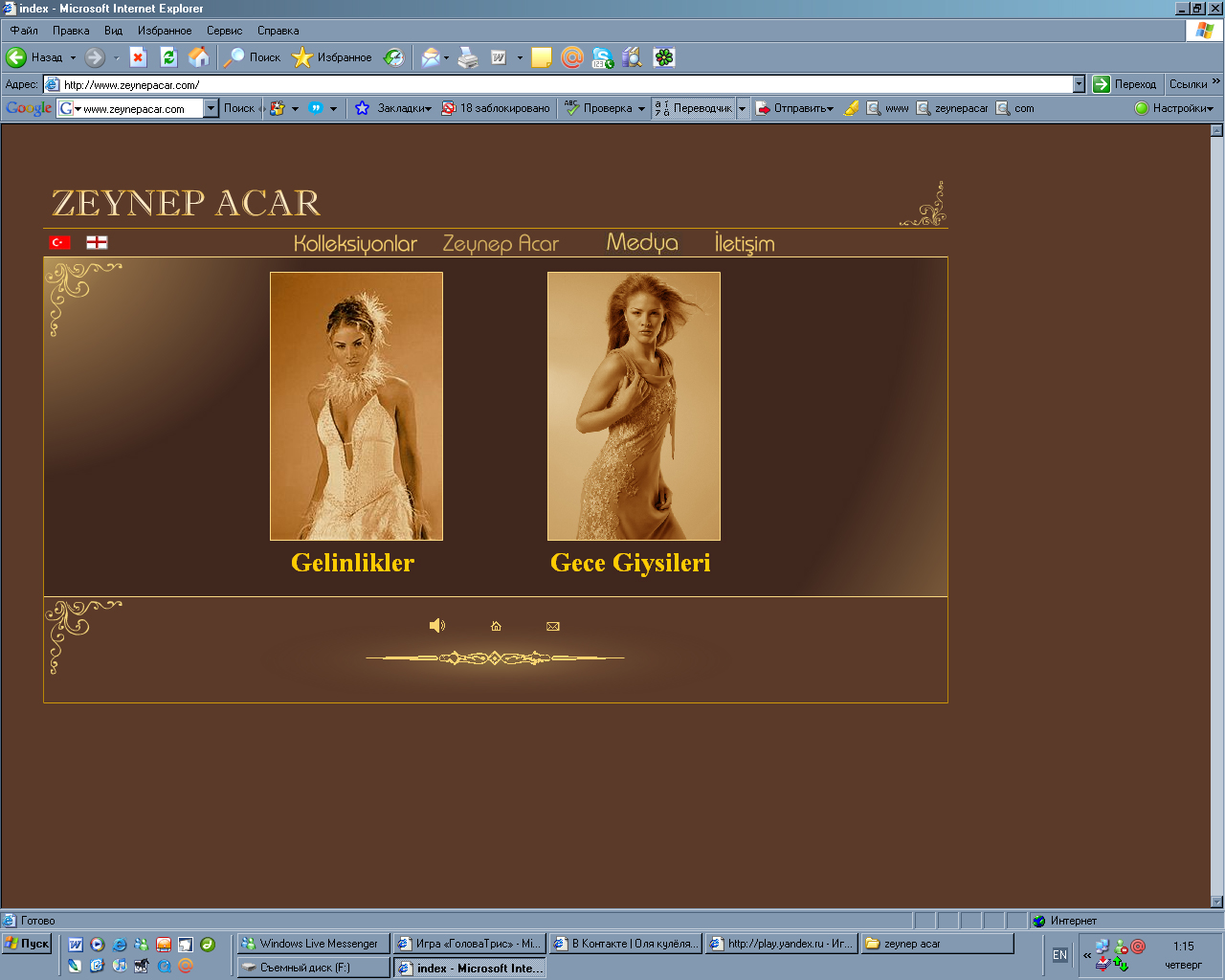Expand the address bar history dropdown

click(1079, 83)
